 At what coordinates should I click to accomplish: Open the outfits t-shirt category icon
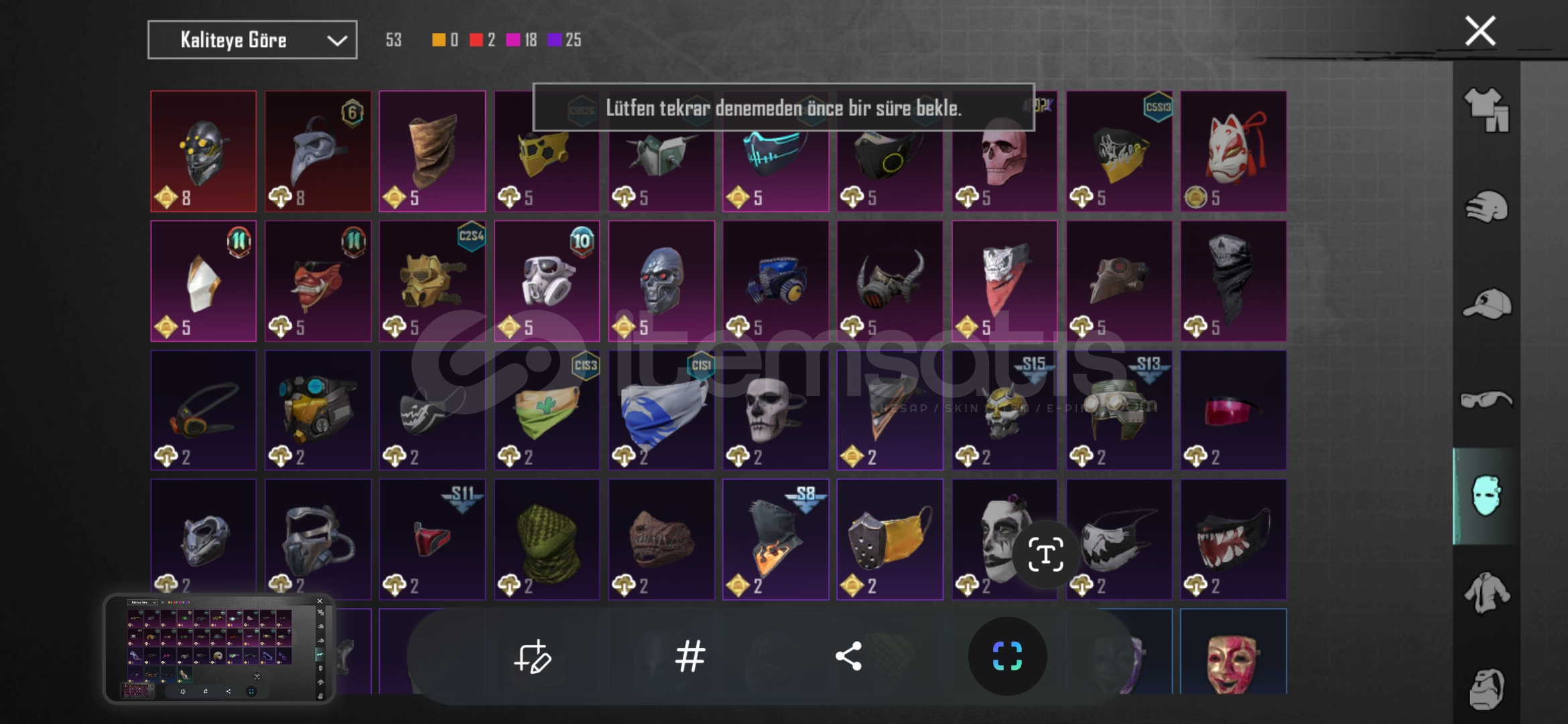[1487, 110]
